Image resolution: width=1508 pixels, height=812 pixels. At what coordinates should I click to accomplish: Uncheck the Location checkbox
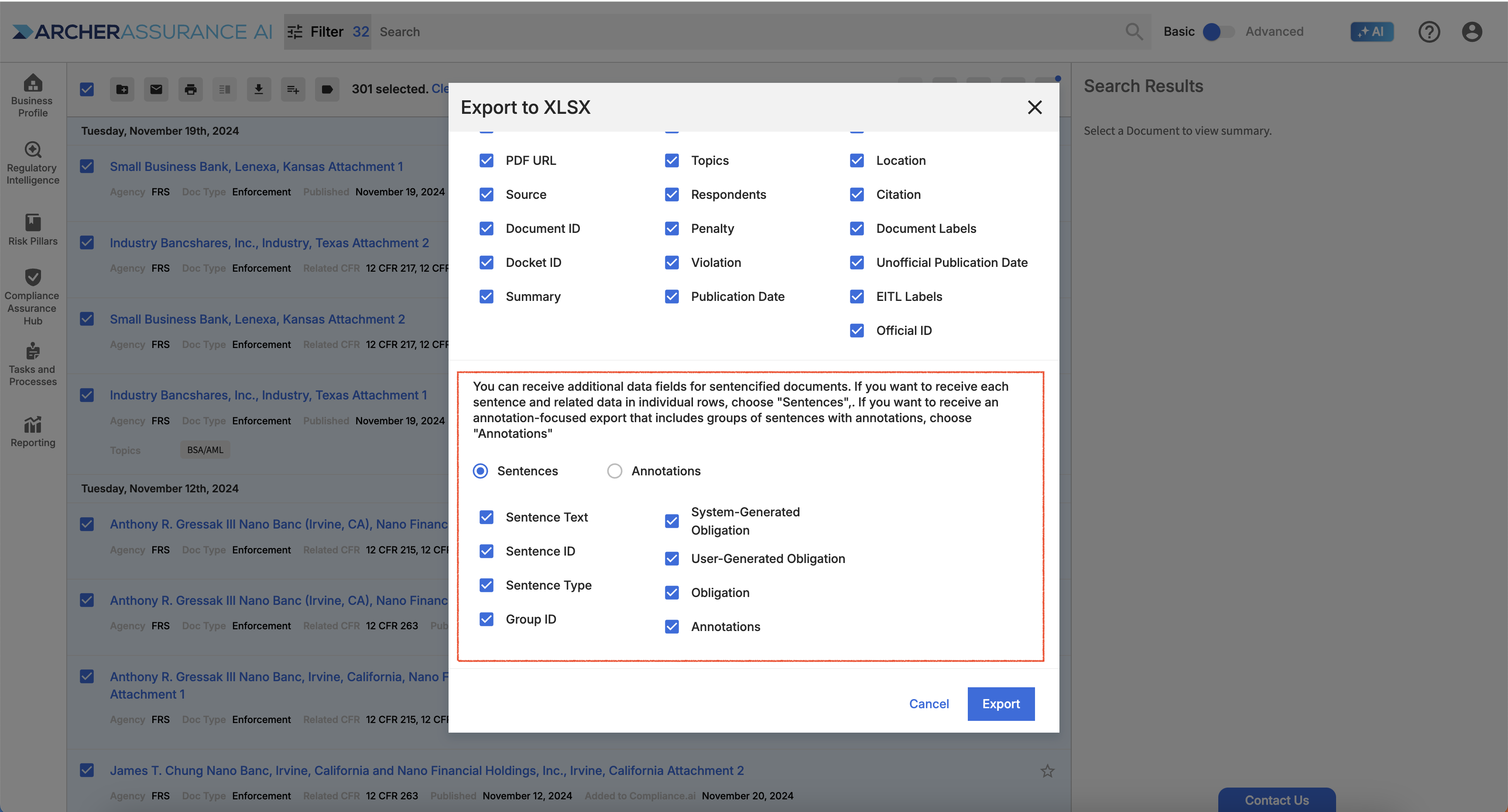(x=857, y=160)
